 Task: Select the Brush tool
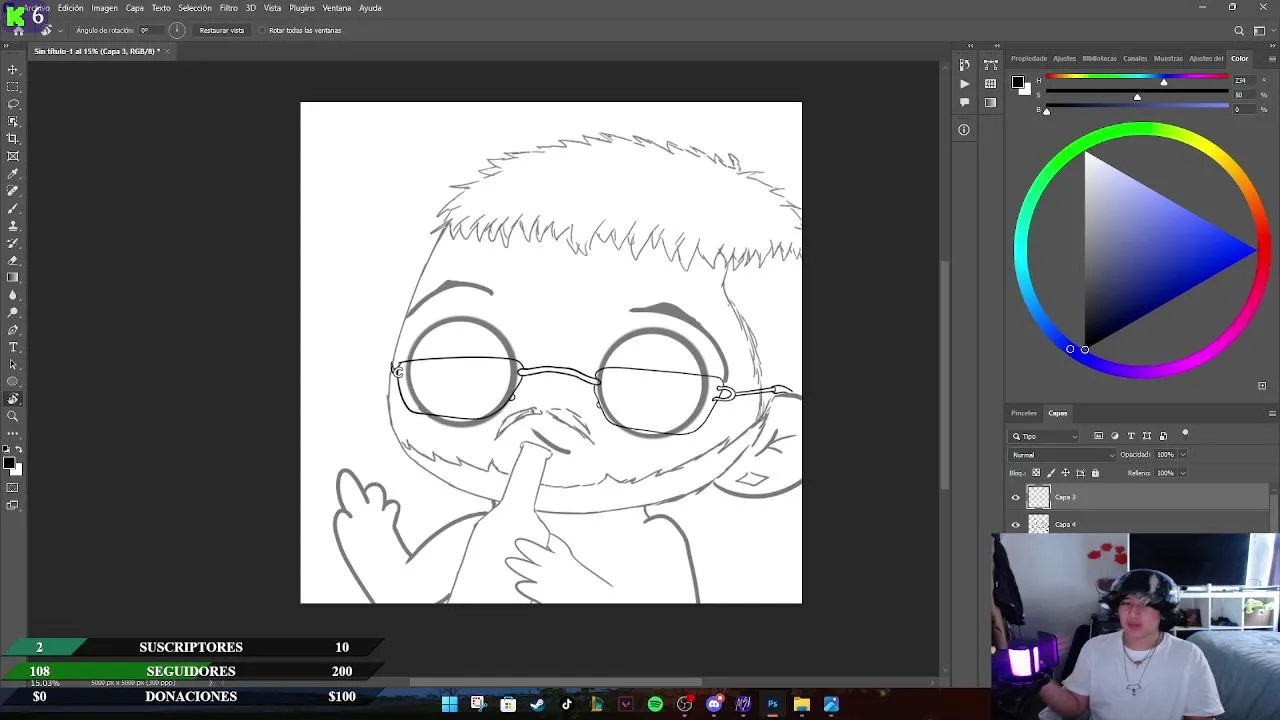point(13,208)
